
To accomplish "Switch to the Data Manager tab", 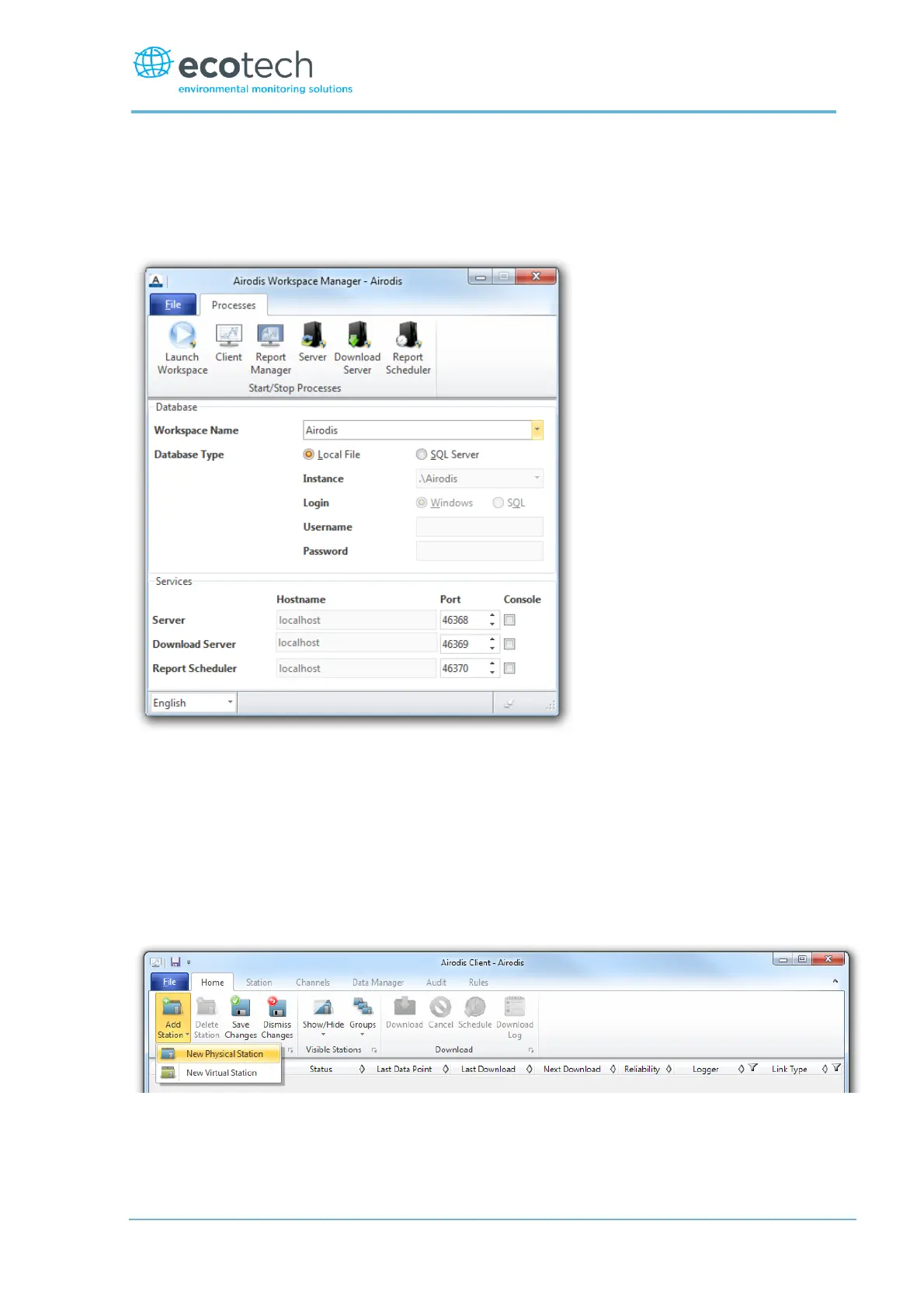I will (378, 983).
